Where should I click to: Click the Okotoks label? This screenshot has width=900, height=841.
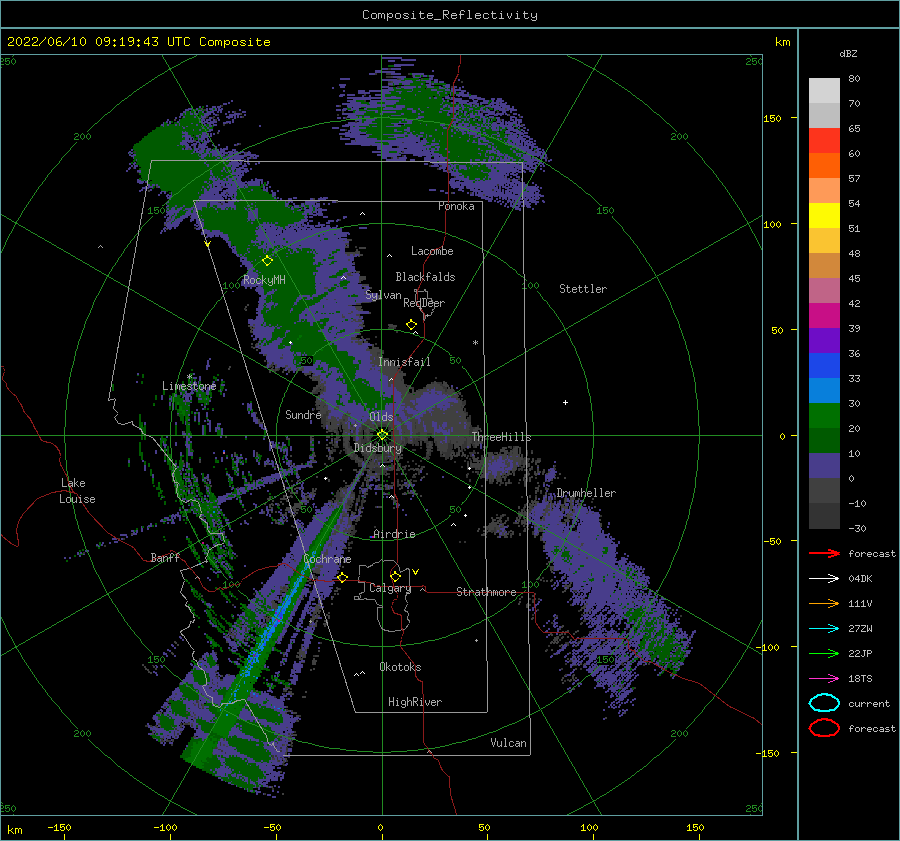[400, 667]
